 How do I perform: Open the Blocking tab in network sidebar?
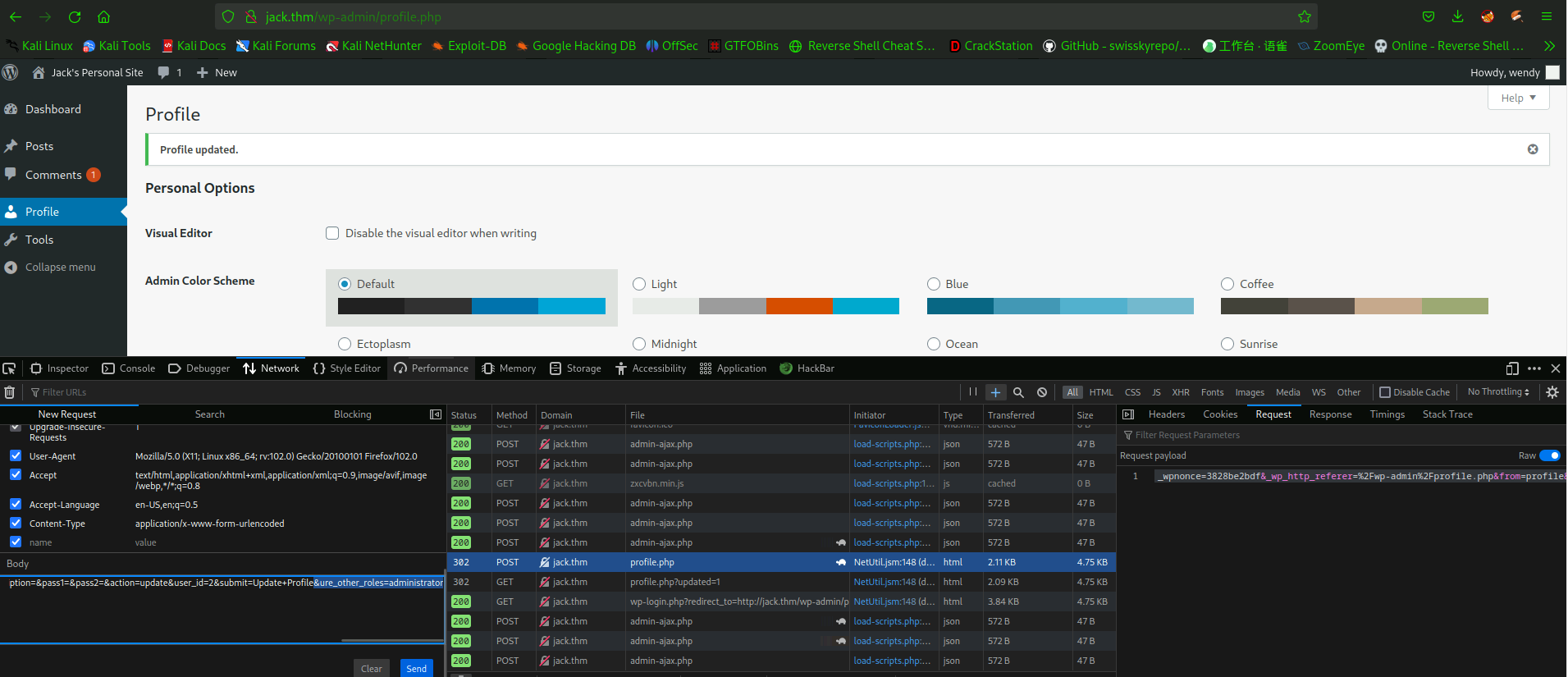click(x=352, y=414)
